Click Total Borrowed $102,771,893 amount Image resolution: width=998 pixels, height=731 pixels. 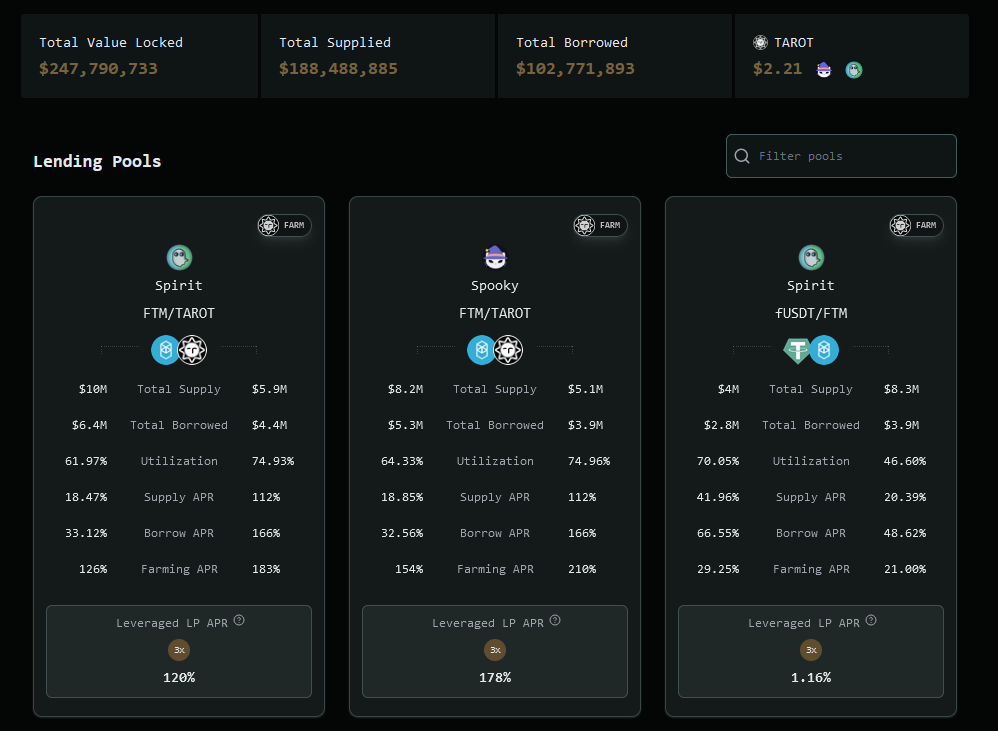coord(575,69)
